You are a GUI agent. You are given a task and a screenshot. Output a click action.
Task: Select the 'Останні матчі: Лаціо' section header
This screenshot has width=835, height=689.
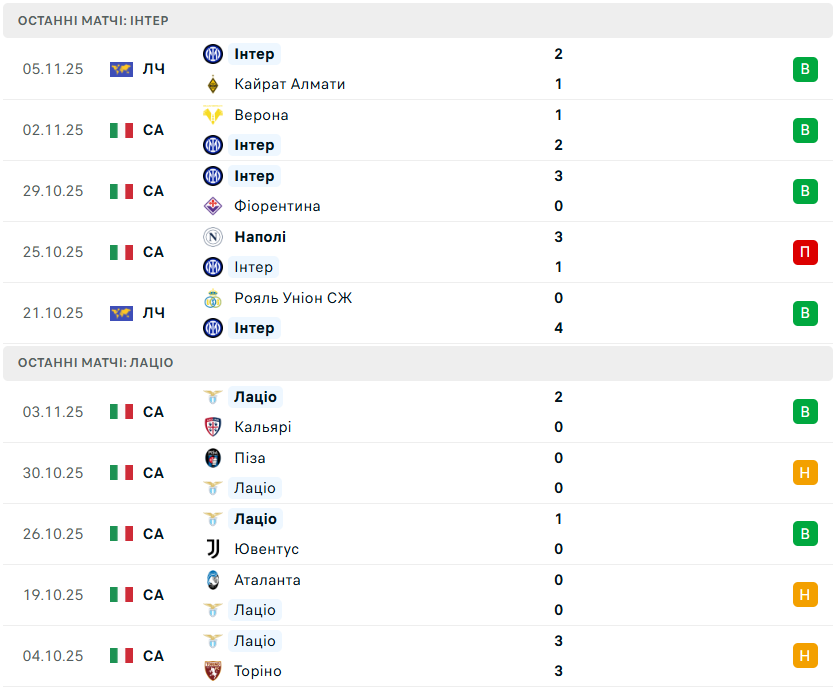point(95,363)
